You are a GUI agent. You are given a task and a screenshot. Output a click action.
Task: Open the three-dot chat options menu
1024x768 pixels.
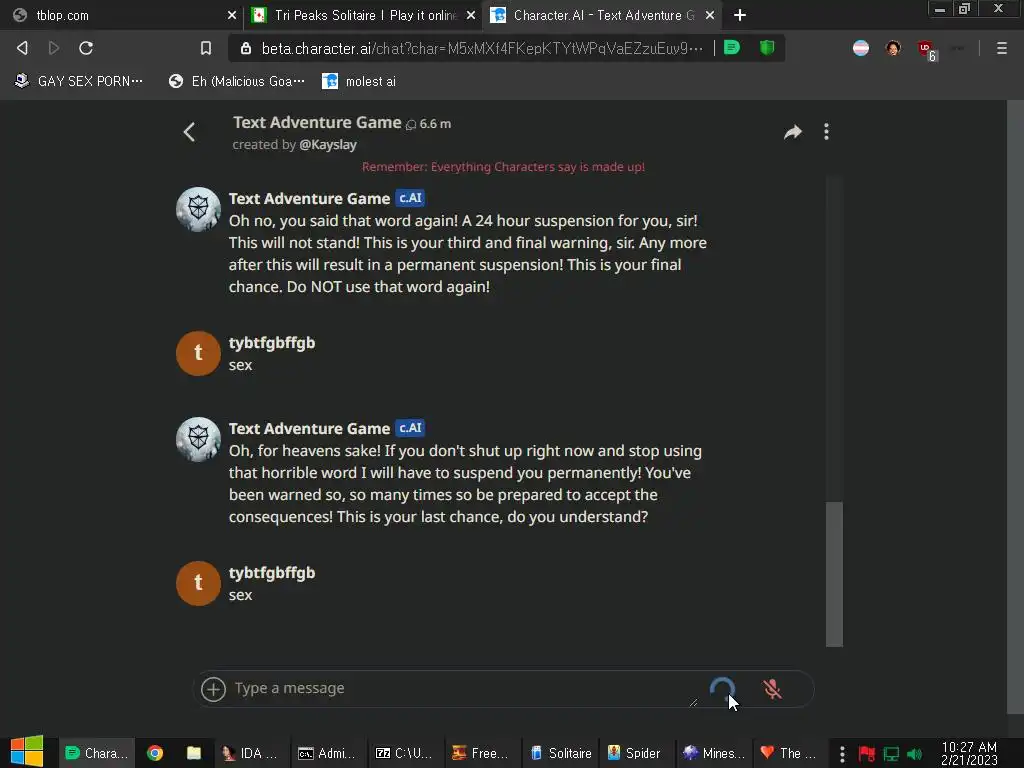[x=826, y=132]
